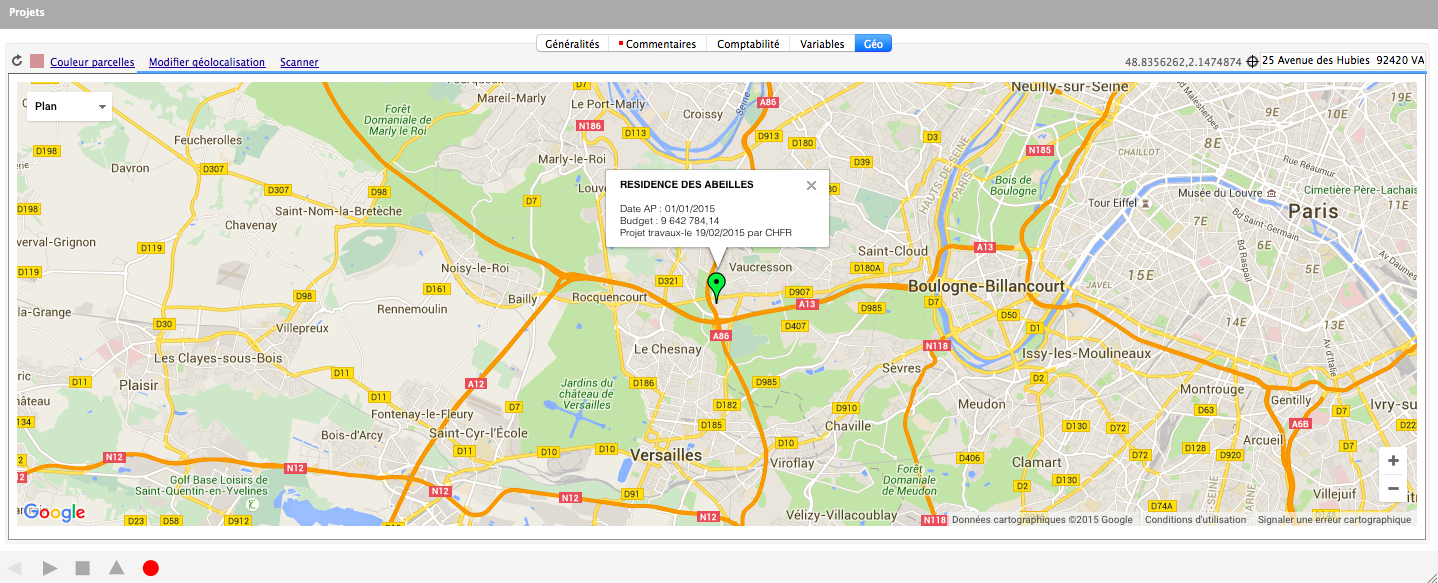Click the green map marker pin
The width and height of the screenshot is (1438, 583).
click(716, 286)
